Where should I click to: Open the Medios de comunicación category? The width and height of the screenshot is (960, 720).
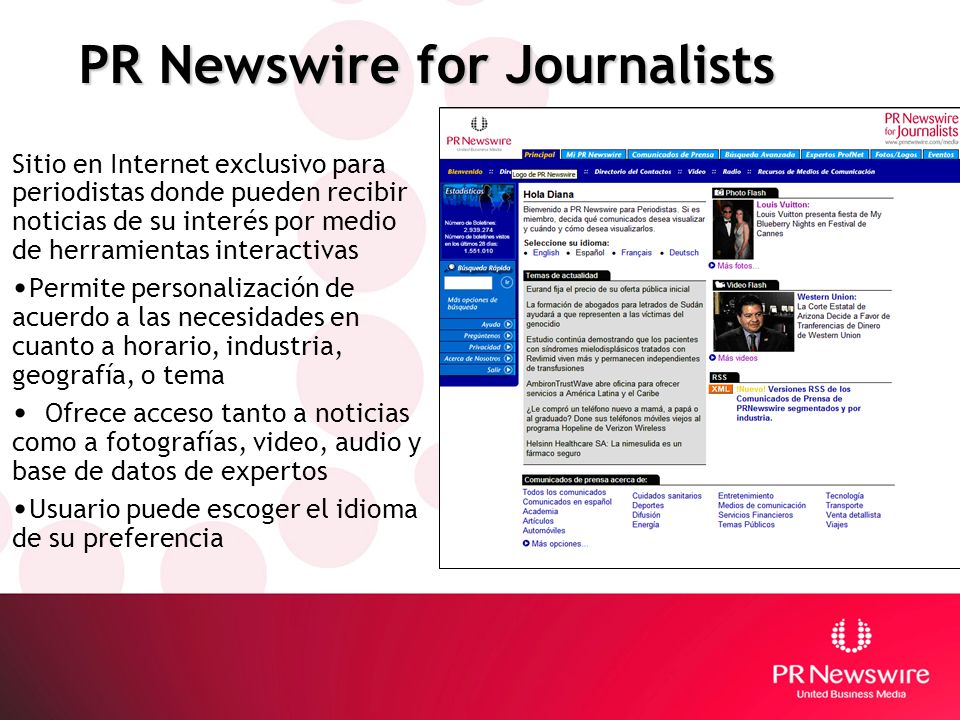click(x=762, y=506)
